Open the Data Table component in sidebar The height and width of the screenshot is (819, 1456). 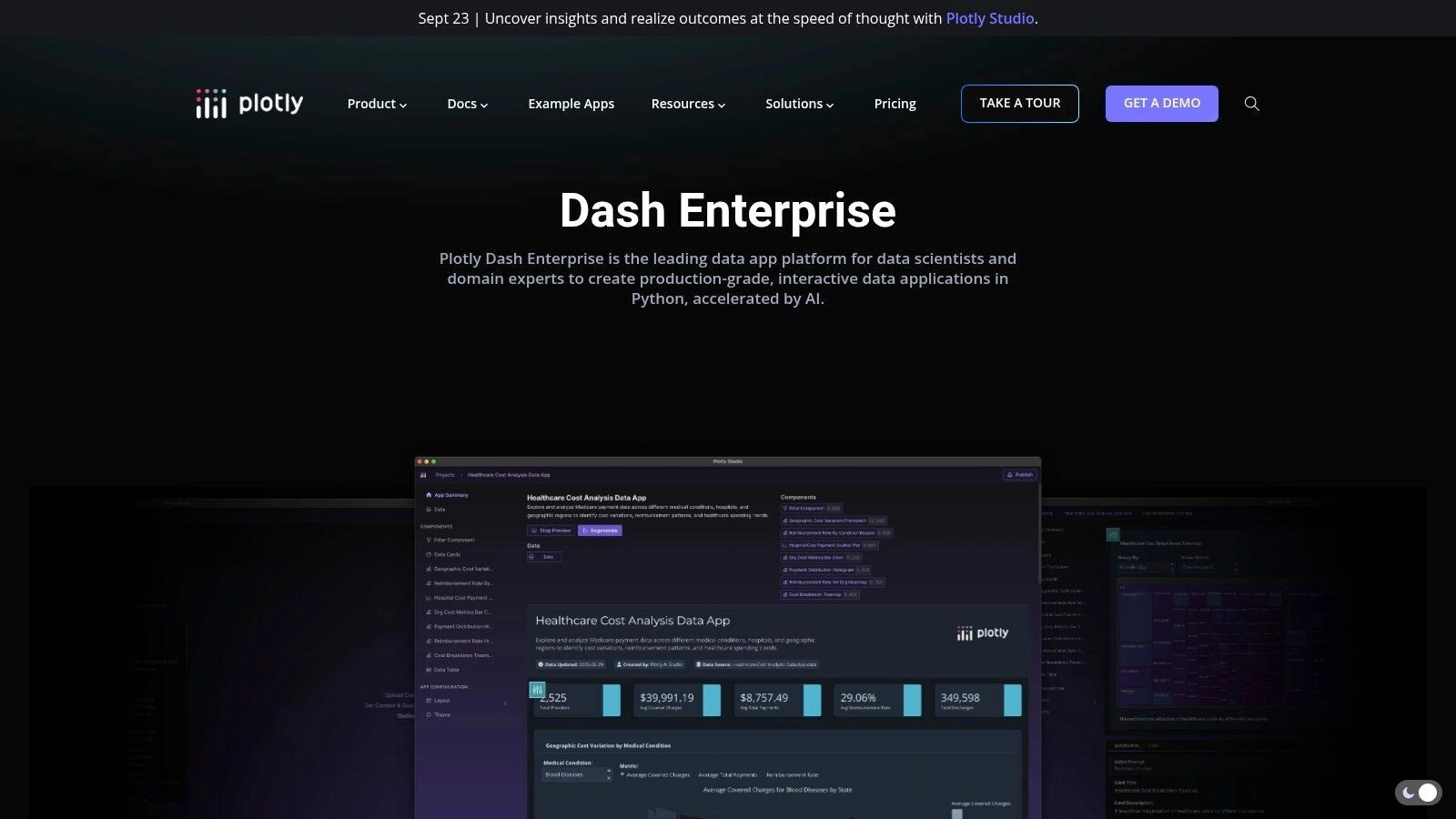click(445, 670)
